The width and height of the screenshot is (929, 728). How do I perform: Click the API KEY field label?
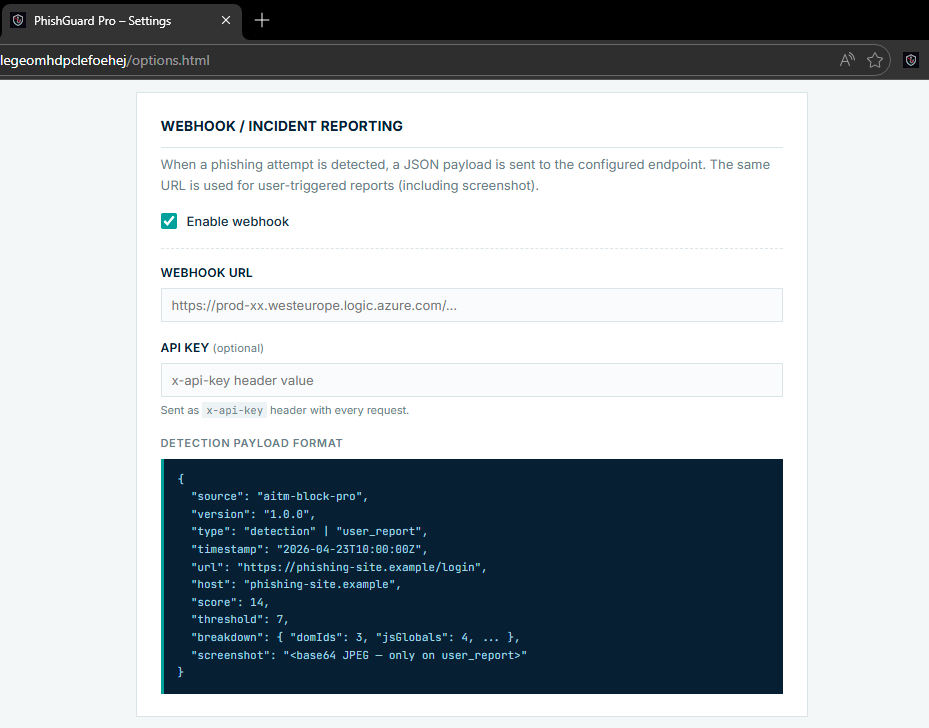coord(185,348)
